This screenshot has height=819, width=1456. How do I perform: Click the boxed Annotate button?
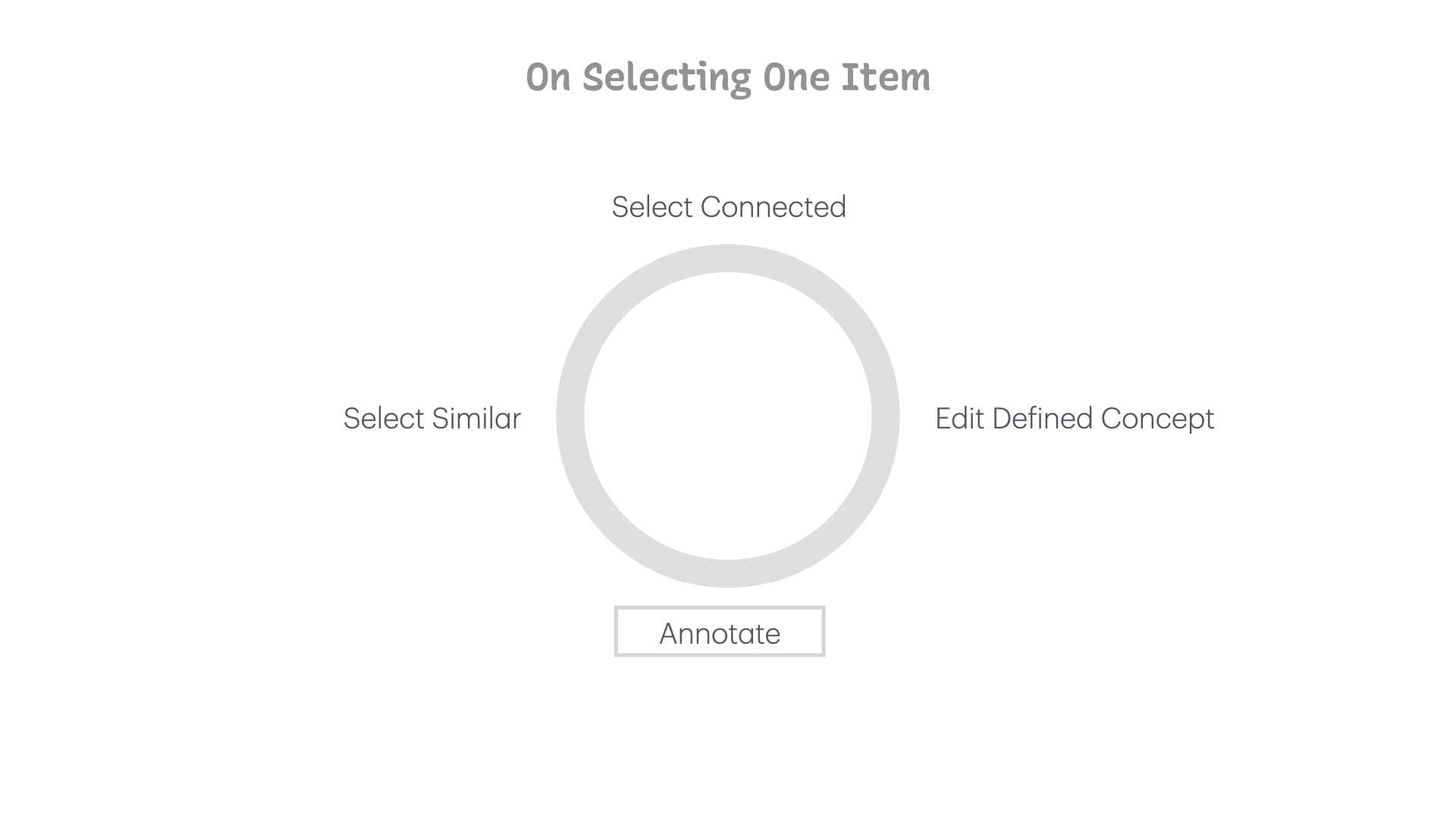pos(720,632)
